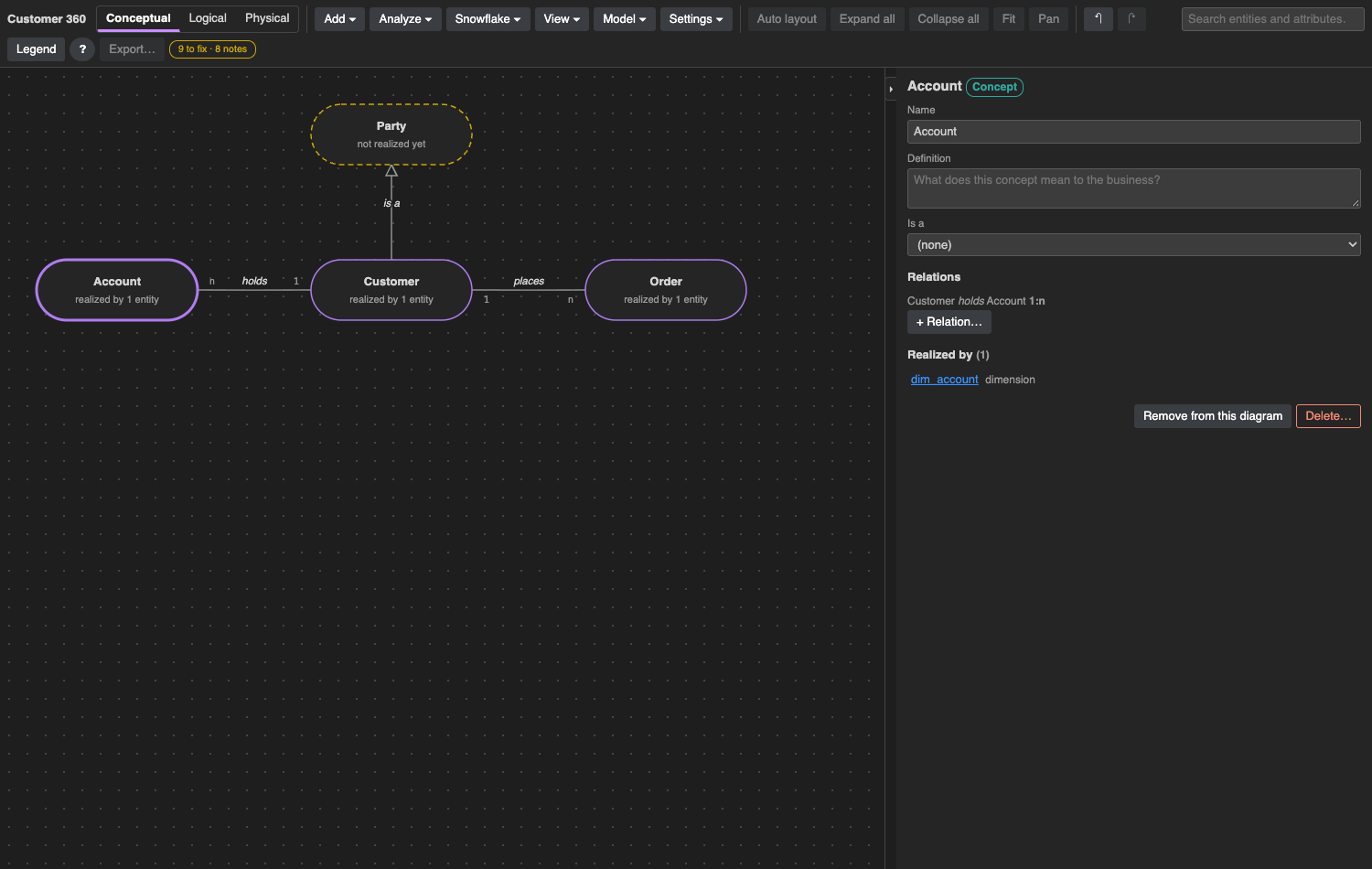Click the Account Name input field
Screen dimensions: 1372x869
click(1133, 132)
